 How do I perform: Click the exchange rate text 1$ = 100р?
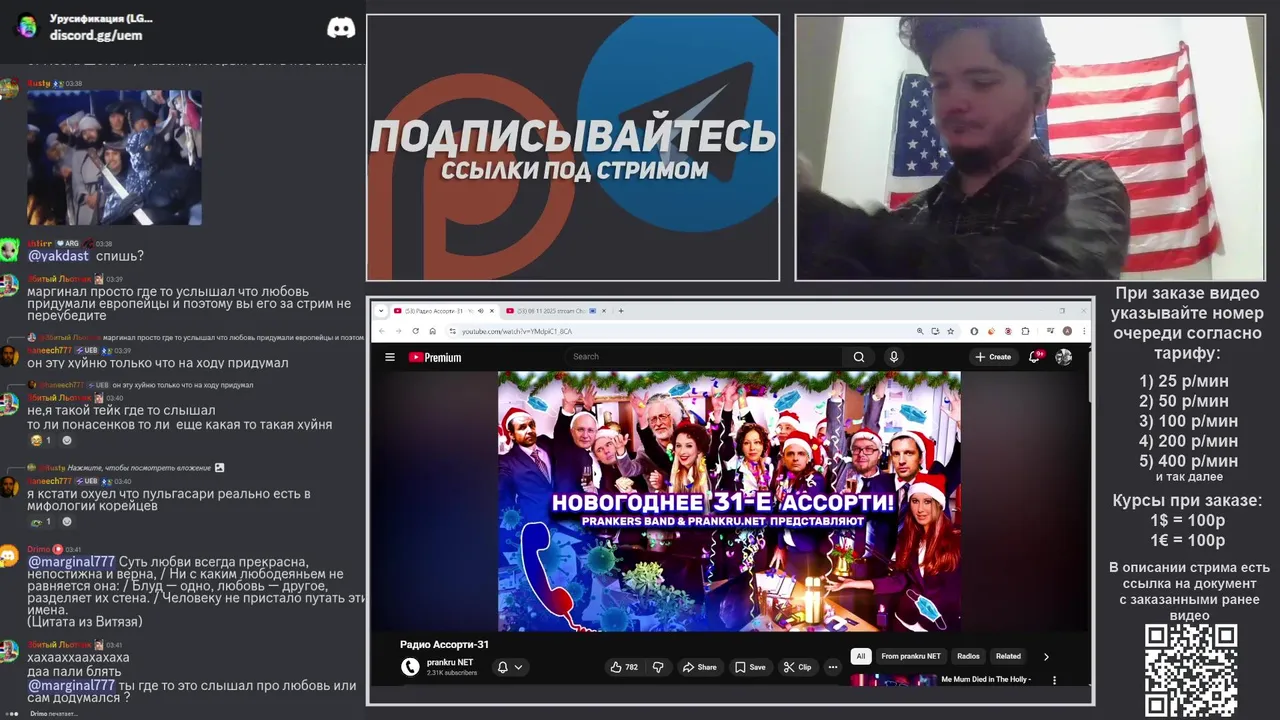[1187, 520]
